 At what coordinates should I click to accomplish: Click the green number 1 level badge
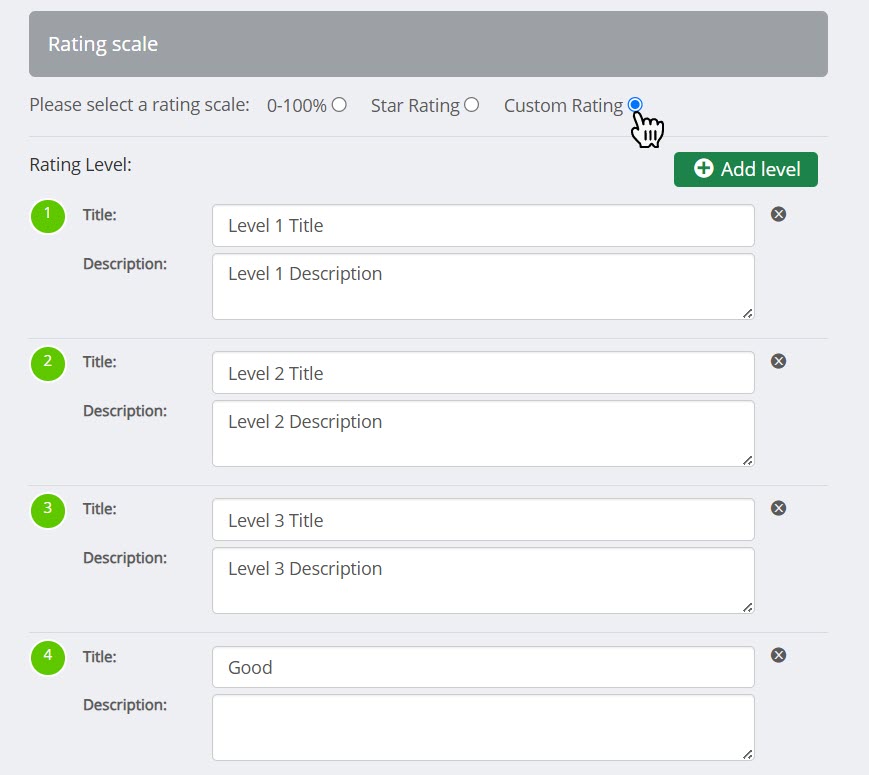point(48,216)
